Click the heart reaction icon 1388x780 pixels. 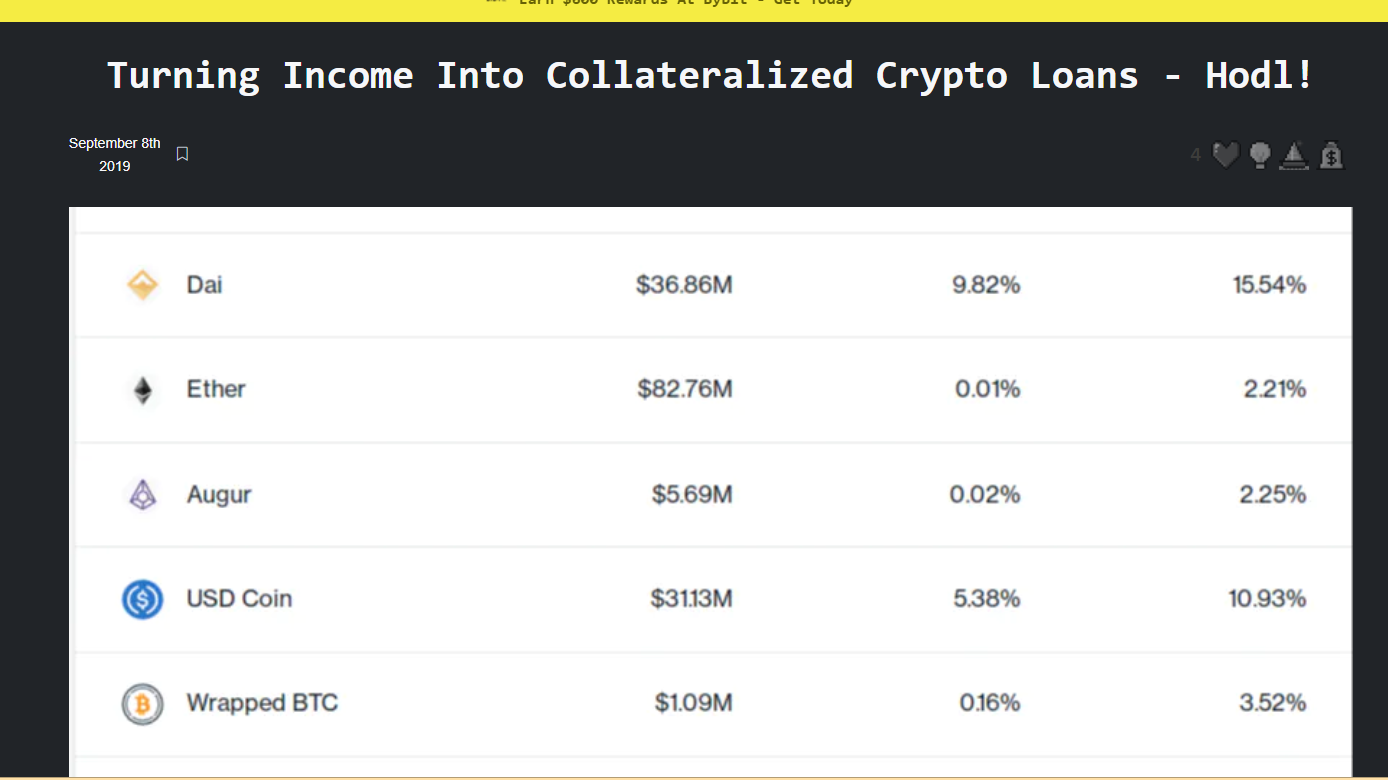click(1225, 155)
